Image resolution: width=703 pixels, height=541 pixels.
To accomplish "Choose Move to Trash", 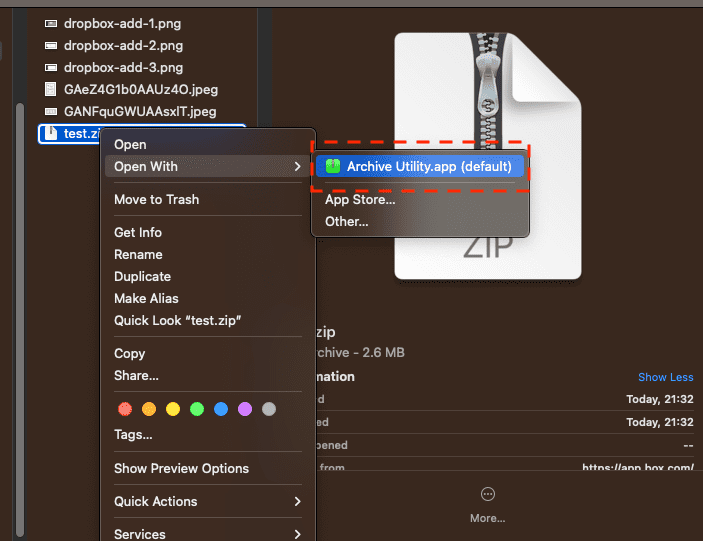I will [x=208, y=199].
